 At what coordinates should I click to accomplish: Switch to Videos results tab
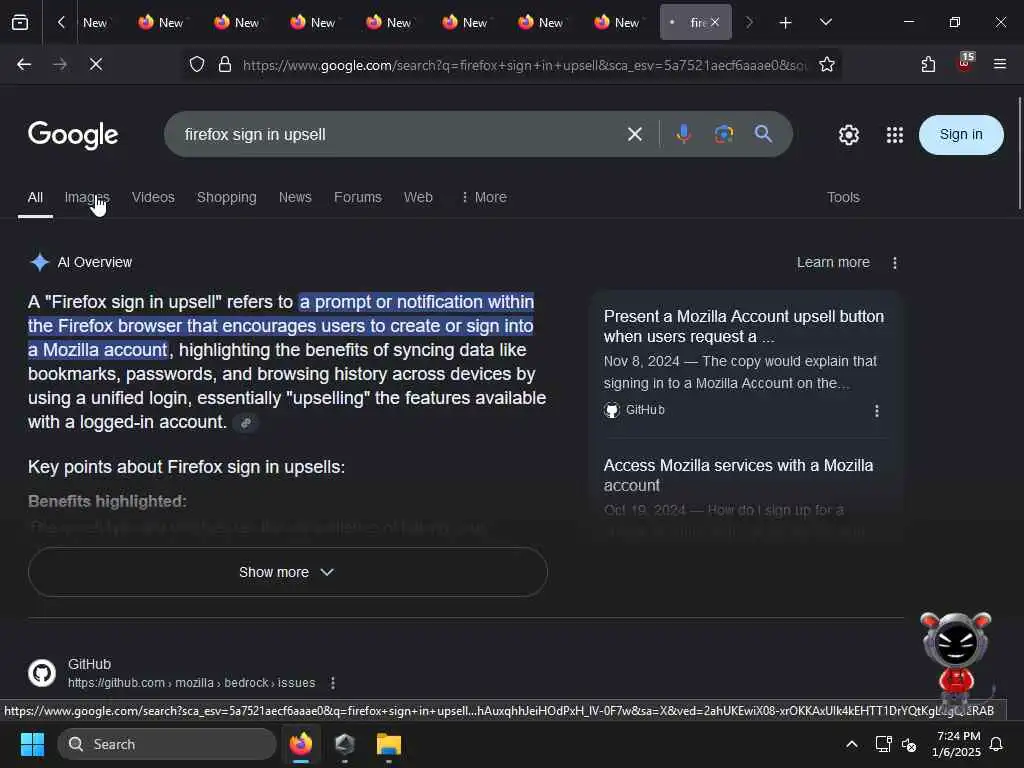tap(153, 197)
